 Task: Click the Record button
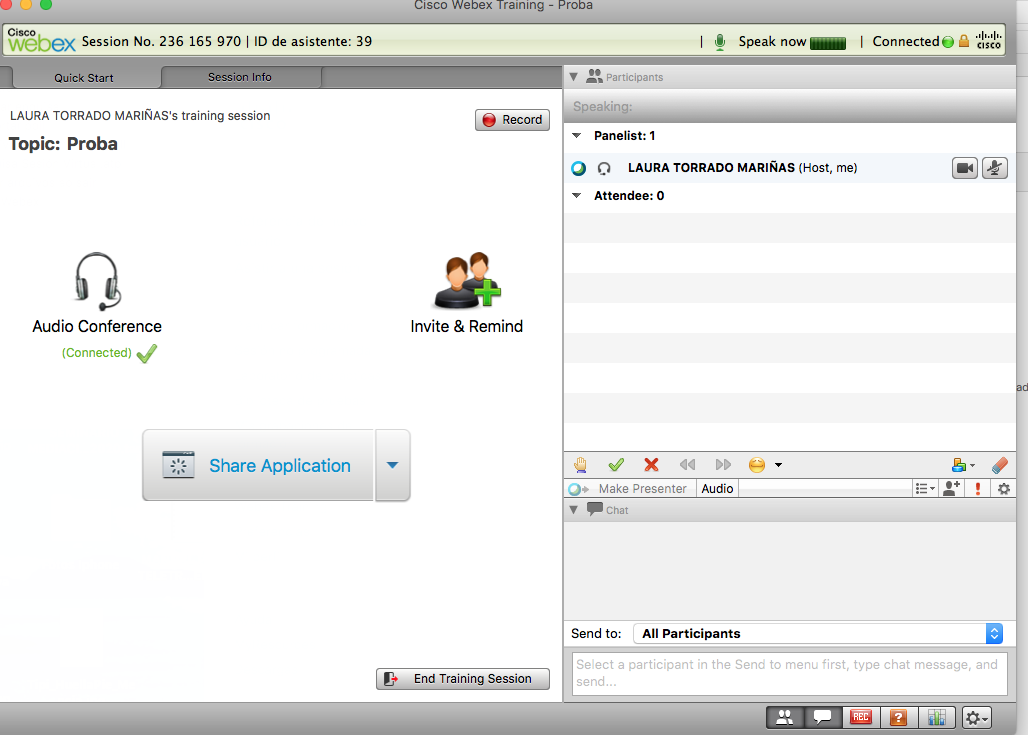click(x=512, y=120)
